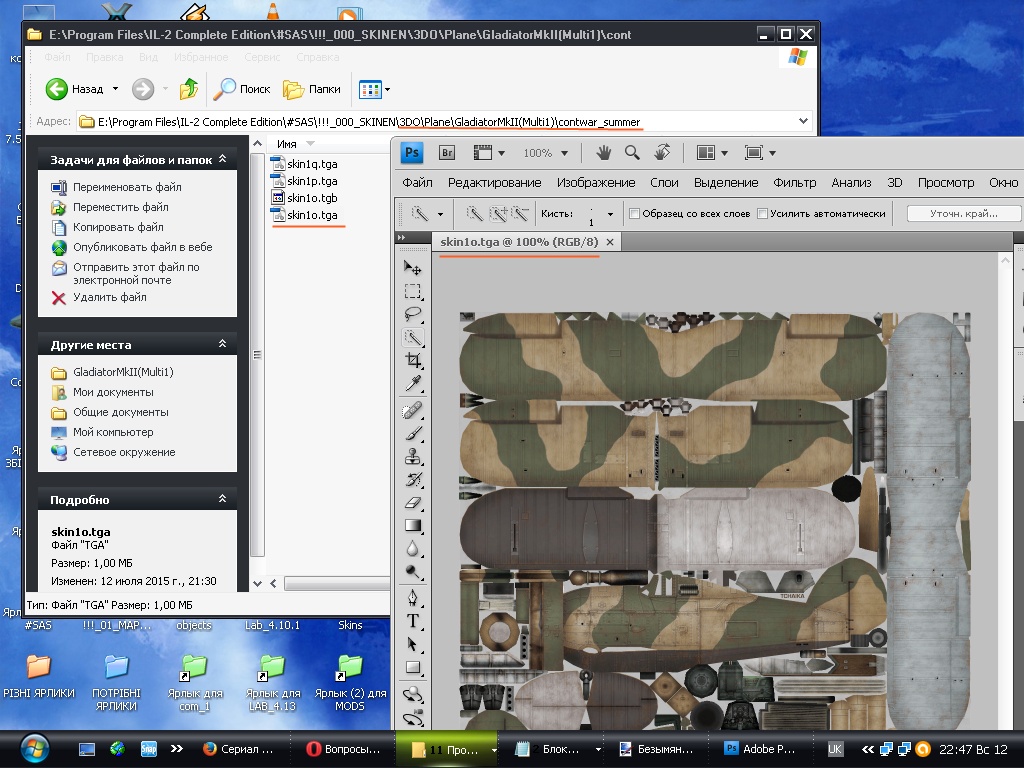Toggle 'Усилить автоматически' checkbox

pyautogui.click(x=763, y=214)
